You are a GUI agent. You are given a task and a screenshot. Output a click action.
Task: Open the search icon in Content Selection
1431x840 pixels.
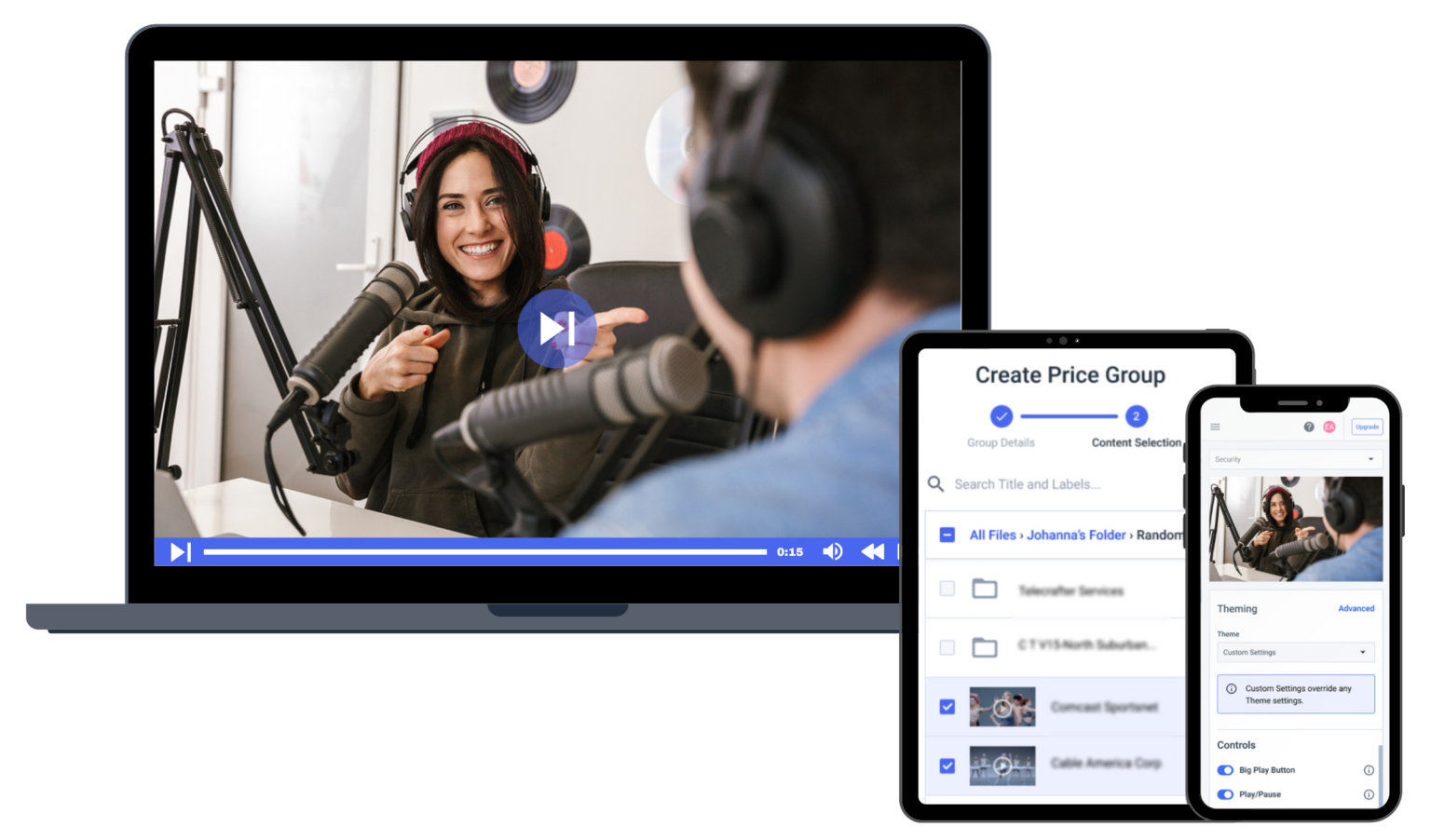935,484
